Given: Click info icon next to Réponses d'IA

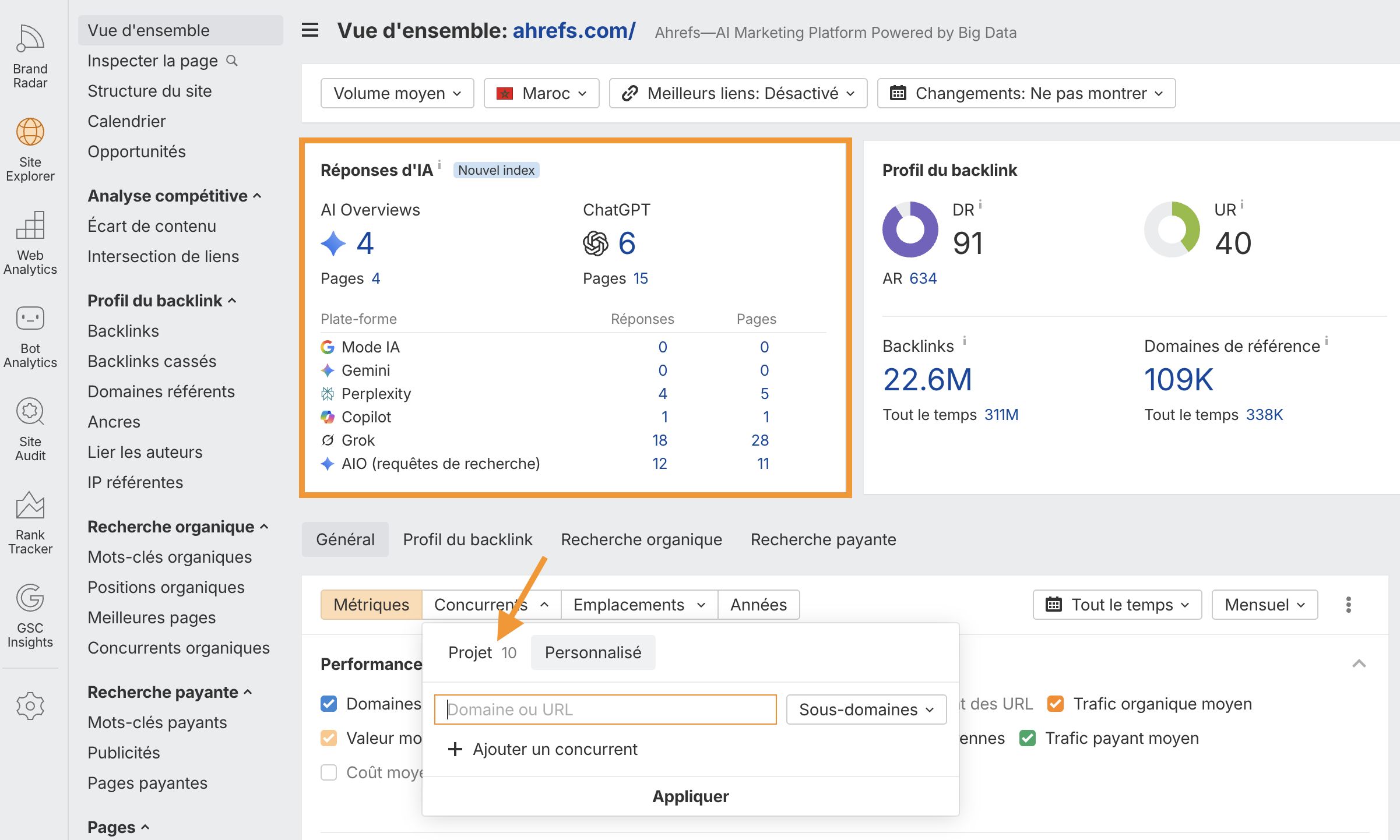Looking at the screenshot, I should (x=439, y=165).
